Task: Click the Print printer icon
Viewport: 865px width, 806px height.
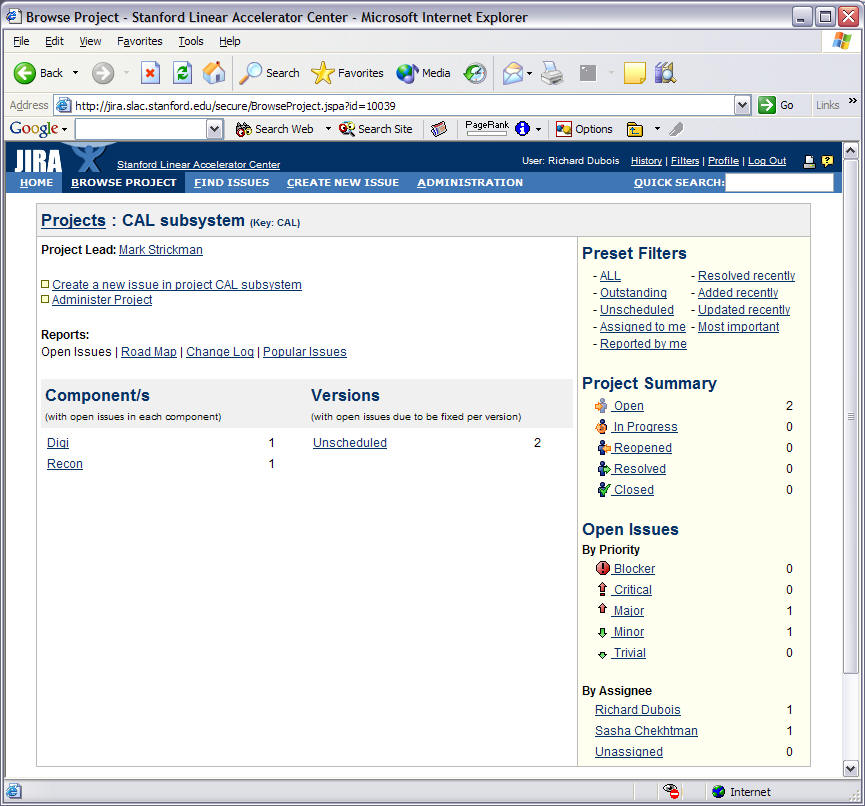Action: click(552, 73)
